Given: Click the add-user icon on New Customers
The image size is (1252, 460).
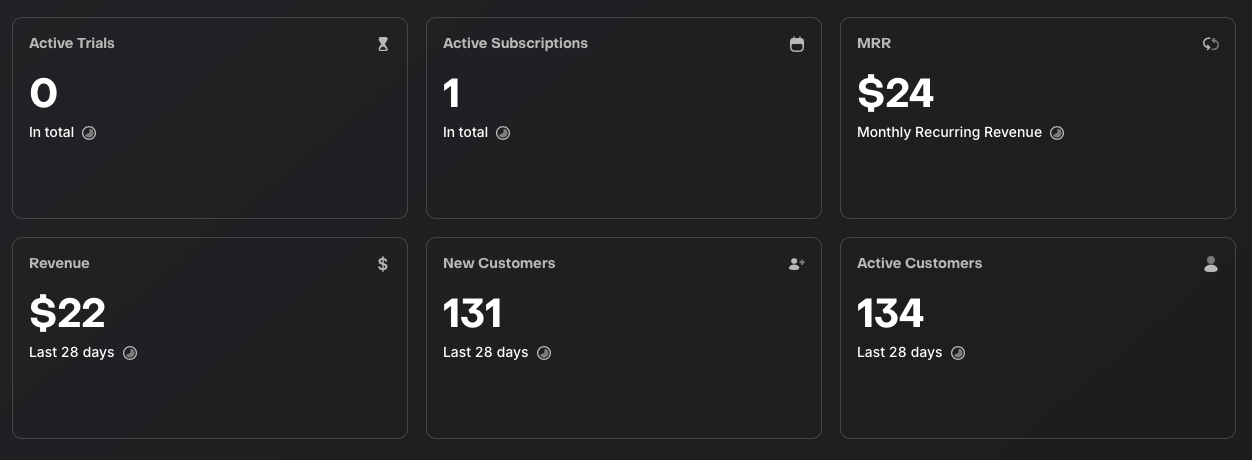Looking at the screenshot, I should coord(797,264).
